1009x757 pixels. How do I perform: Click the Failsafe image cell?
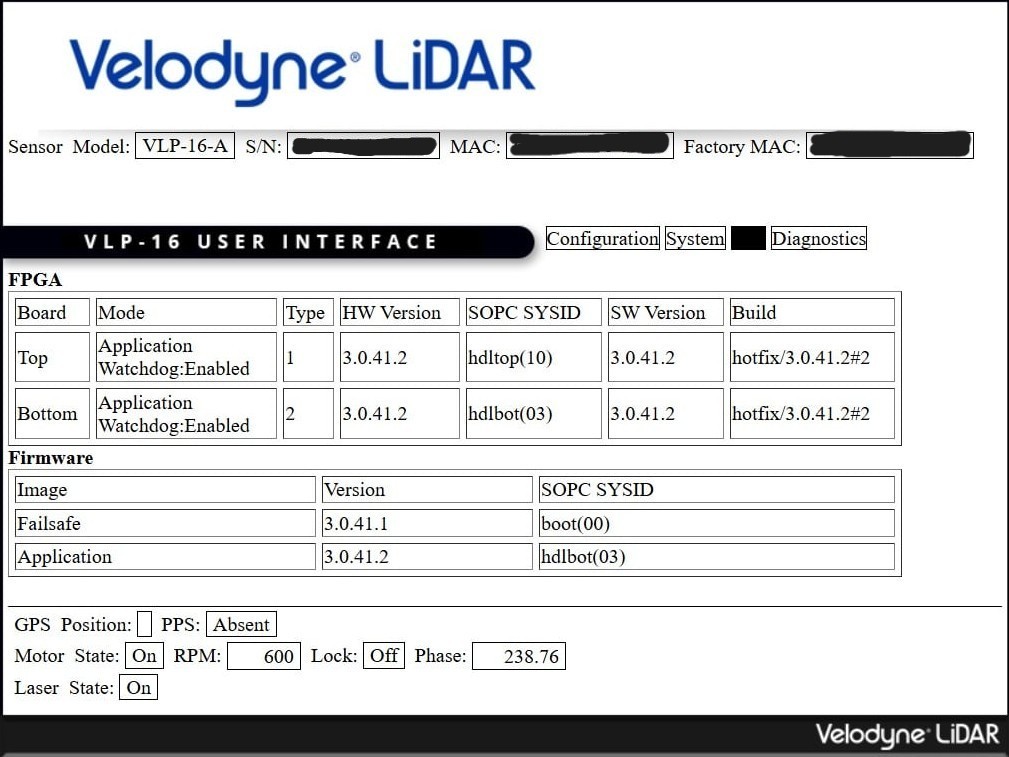coord(165,523)
